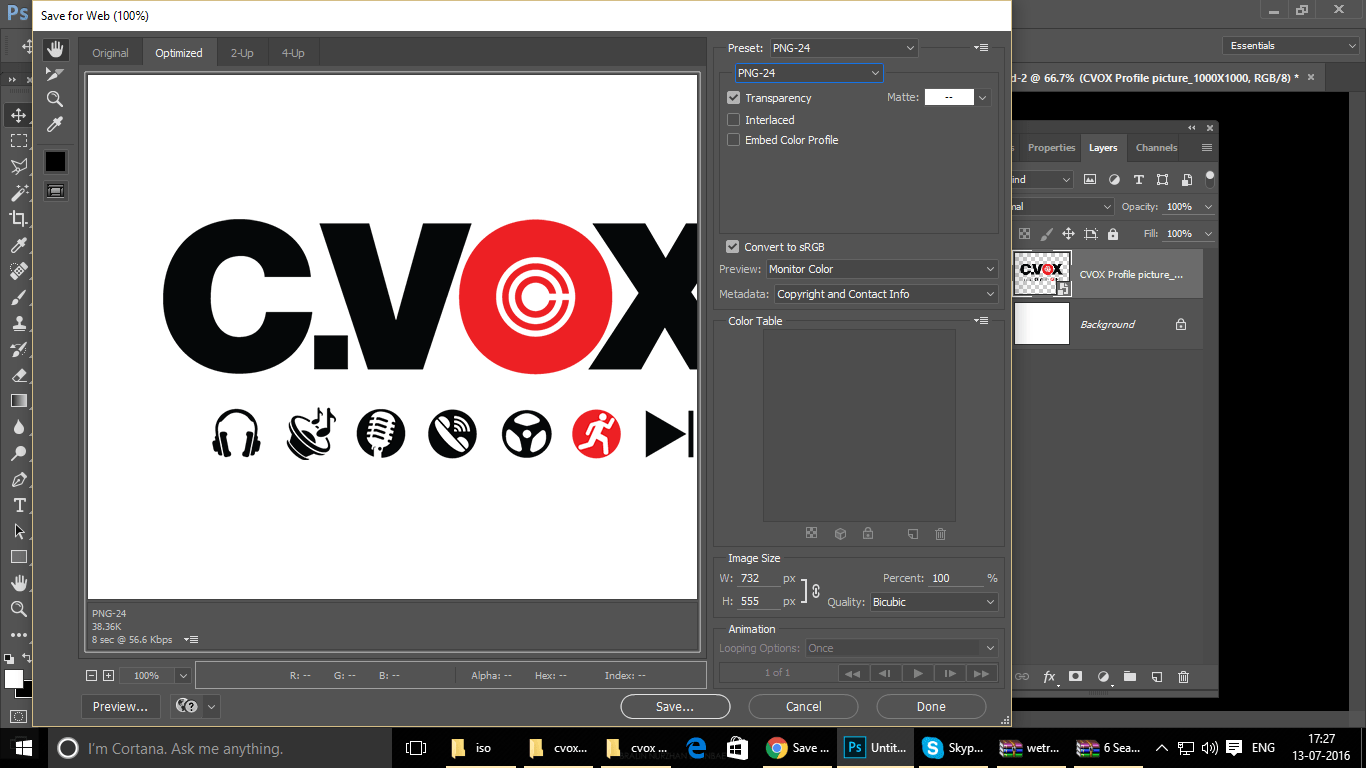This screenshot has width=1366, height=768.
Task: Select the Eyedropper tool
Action: [x=55, y=122]
